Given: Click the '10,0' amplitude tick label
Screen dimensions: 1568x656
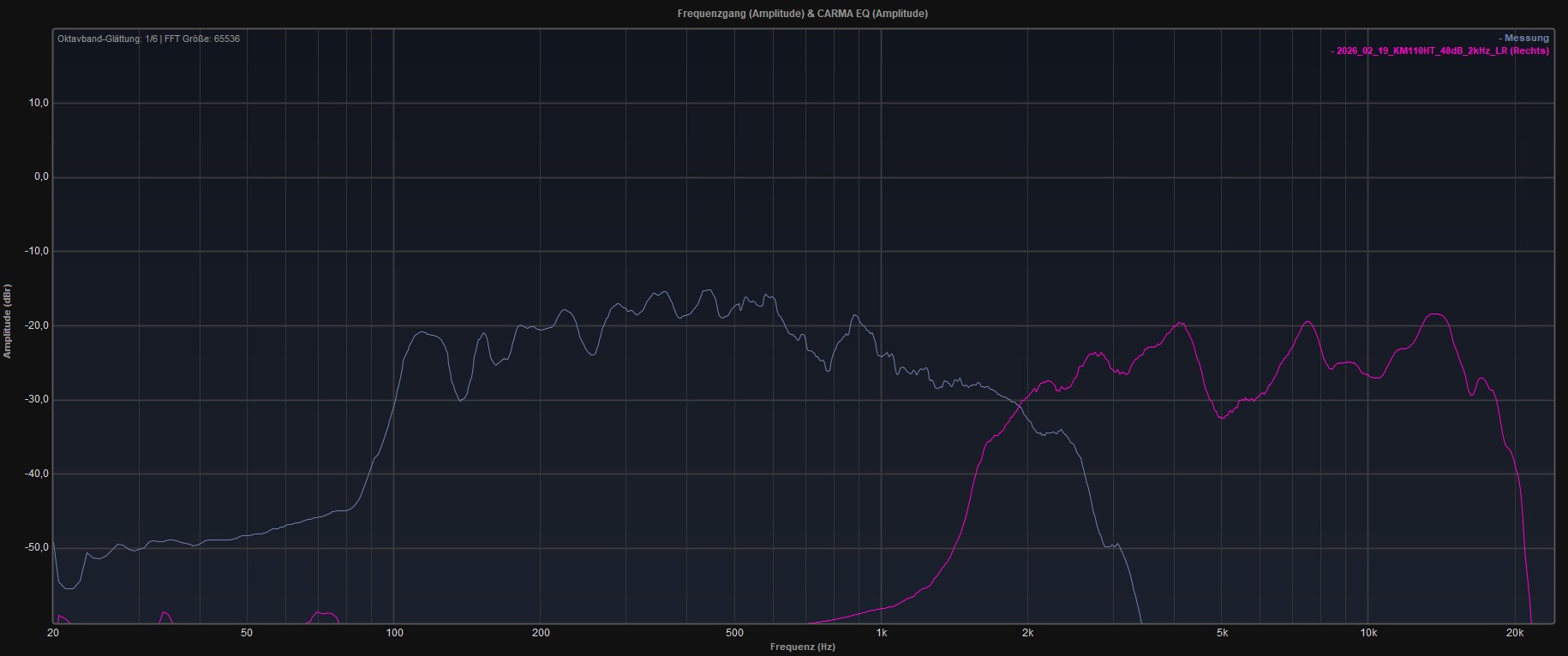Looking at the screenshot, I should [x=39, y=103].
